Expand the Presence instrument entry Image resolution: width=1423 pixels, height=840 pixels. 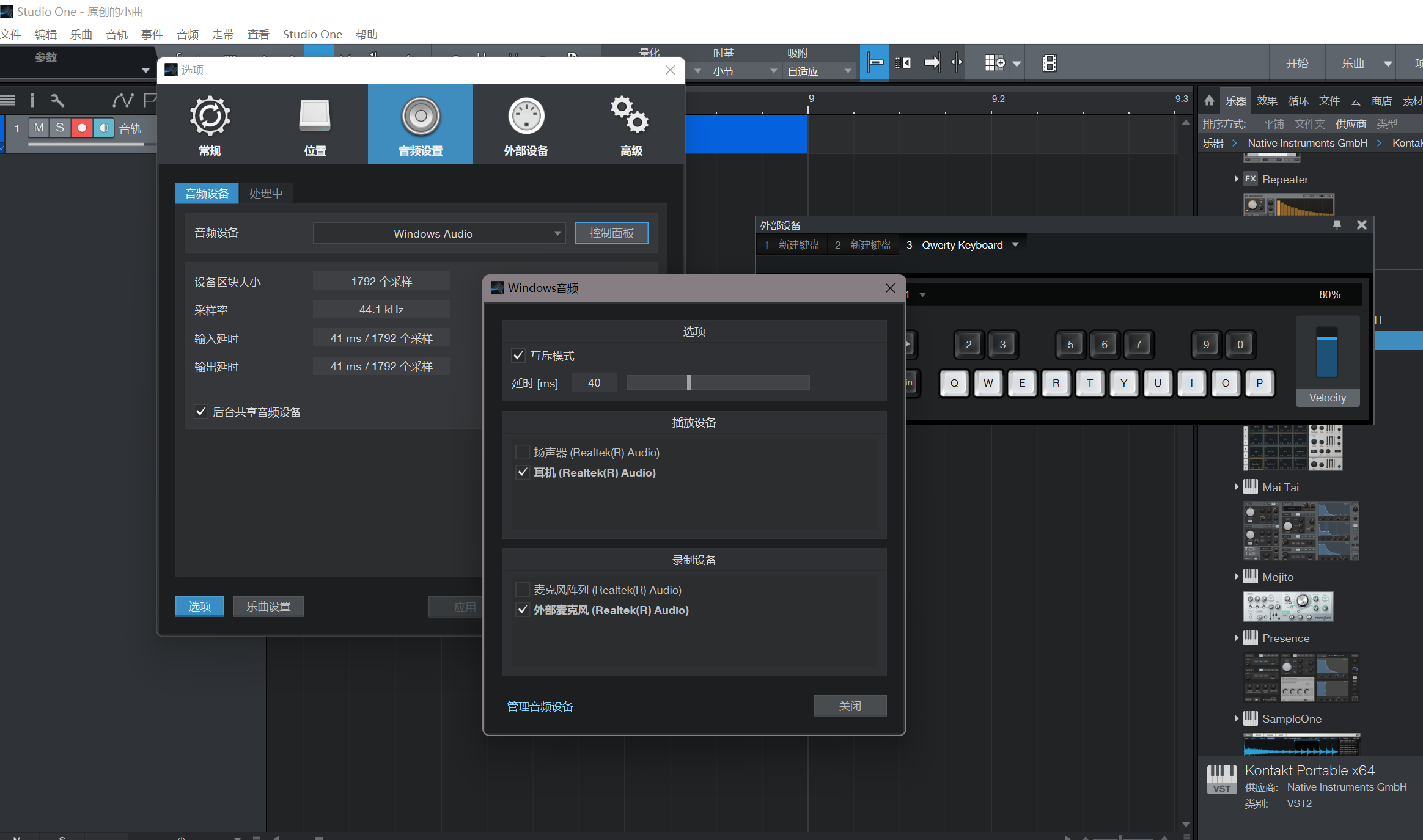1236,638
